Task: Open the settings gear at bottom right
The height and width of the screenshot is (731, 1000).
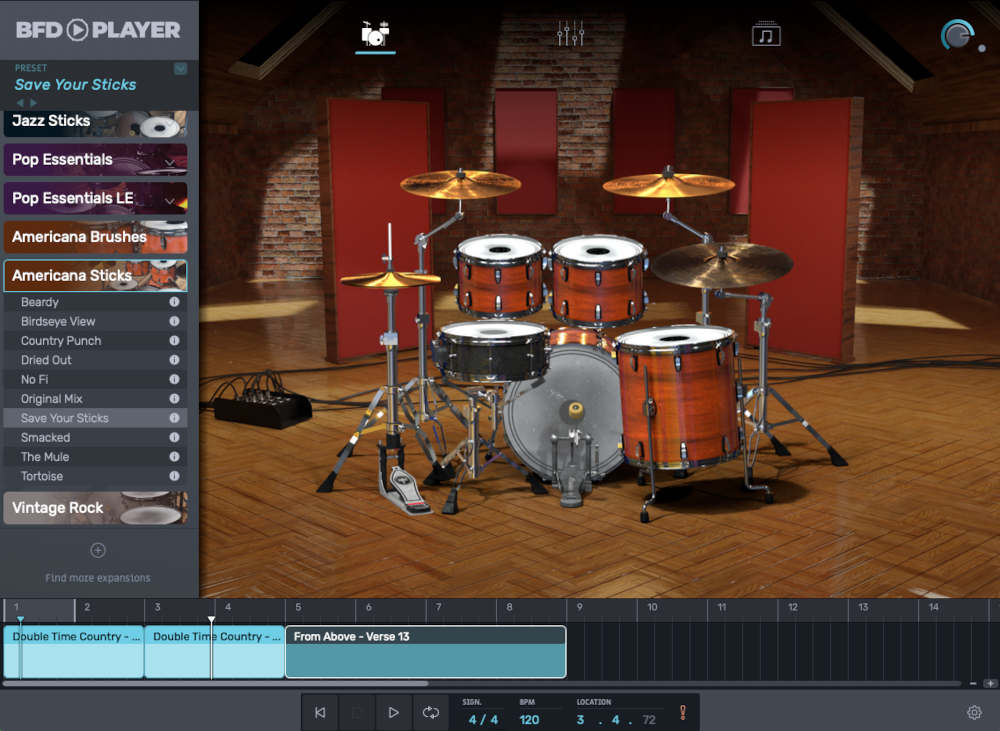Action: click(x=975, y=712)
